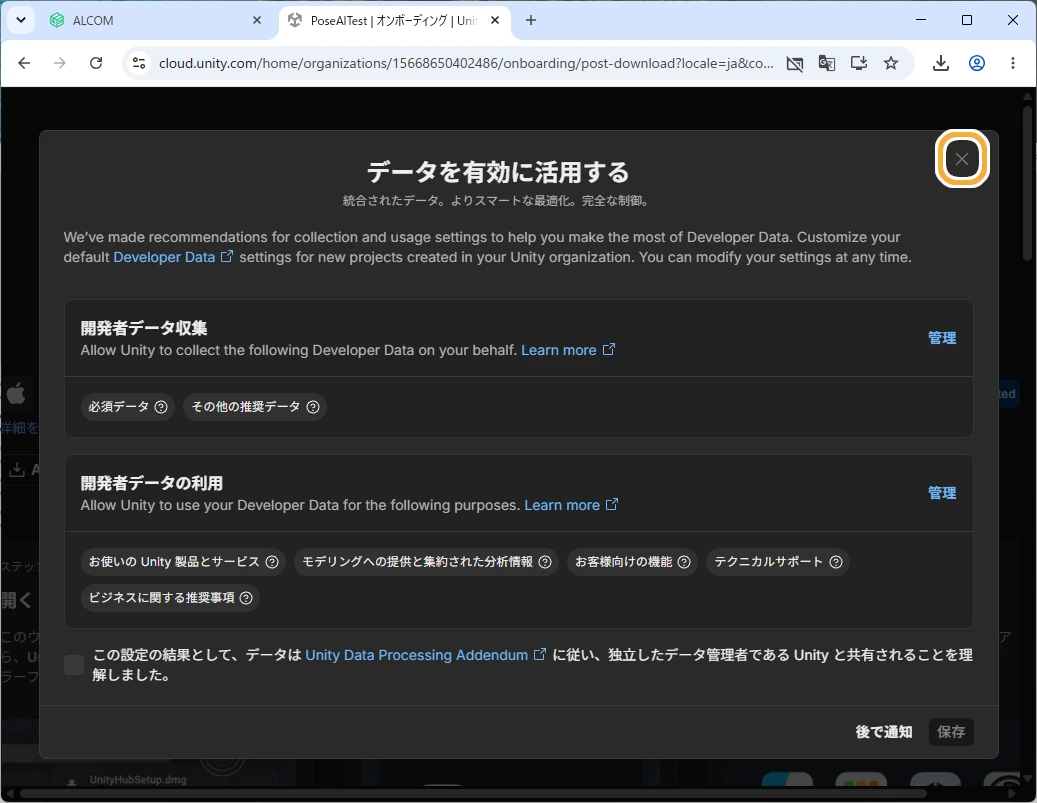
Task: Close the ALCOM tab
Action: [x=257, y=21]
